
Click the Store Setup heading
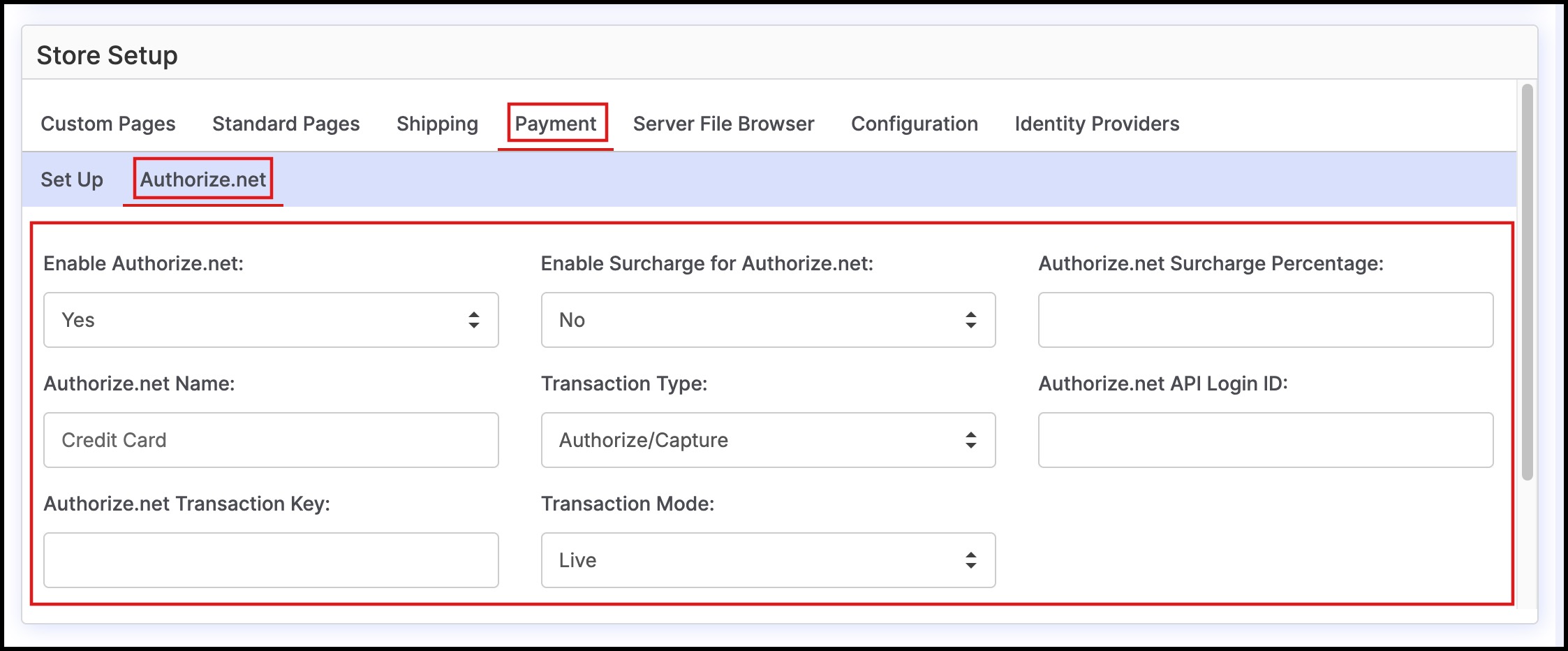point(107,55)
